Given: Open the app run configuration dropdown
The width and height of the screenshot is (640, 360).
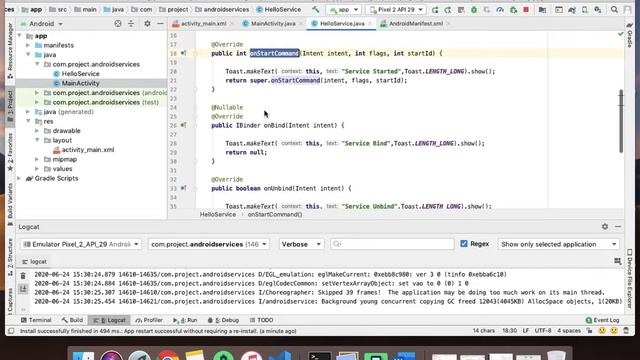Looking at the screenshot, I should tap(344, 9).
